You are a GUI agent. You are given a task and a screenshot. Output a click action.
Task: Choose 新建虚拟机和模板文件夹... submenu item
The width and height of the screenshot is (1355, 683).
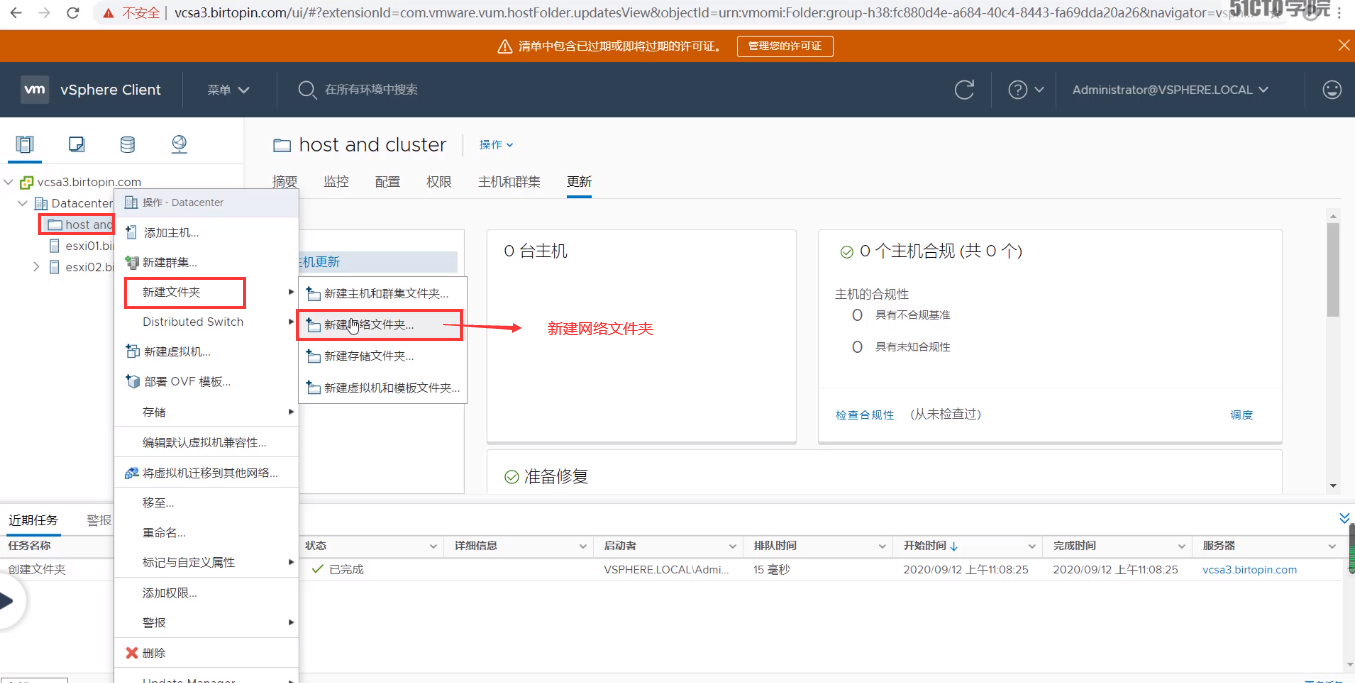pos(382,388)
